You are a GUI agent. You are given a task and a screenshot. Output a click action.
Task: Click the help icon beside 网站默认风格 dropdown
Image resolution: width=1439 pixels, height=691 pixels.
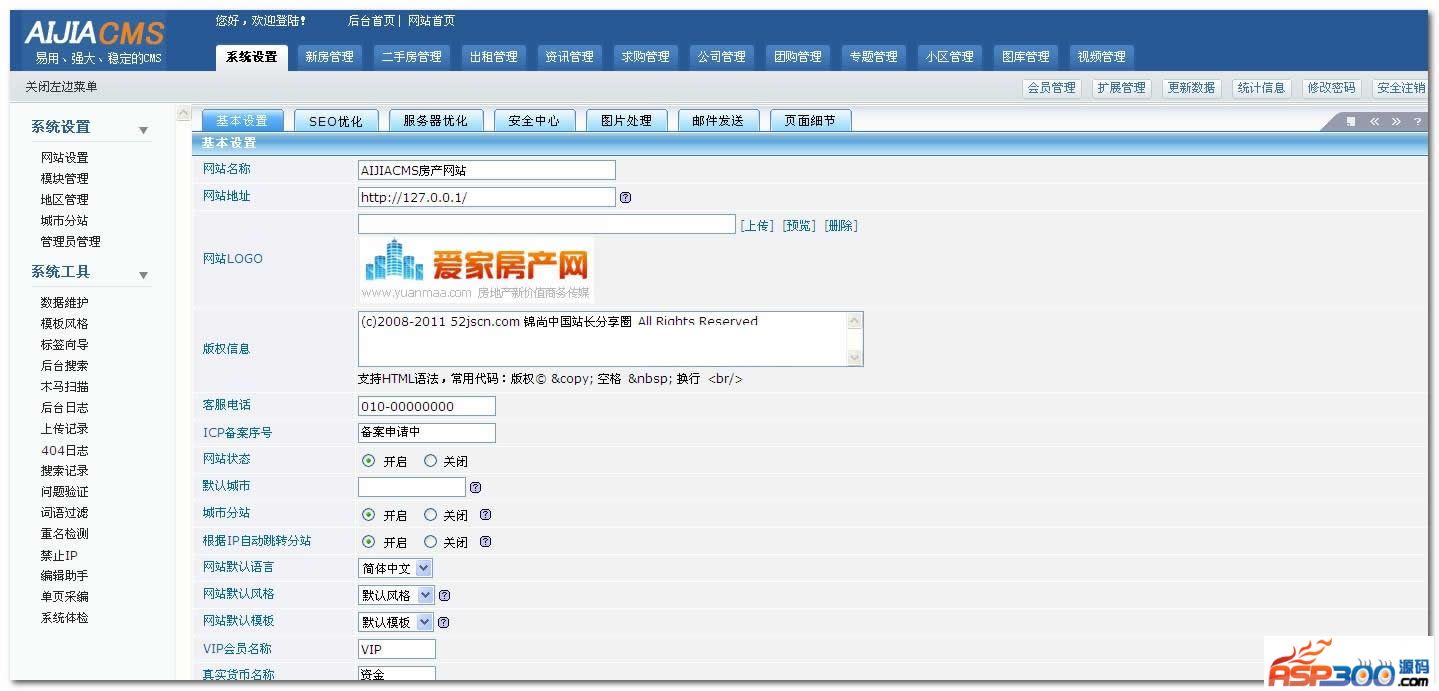pos(444,595)
